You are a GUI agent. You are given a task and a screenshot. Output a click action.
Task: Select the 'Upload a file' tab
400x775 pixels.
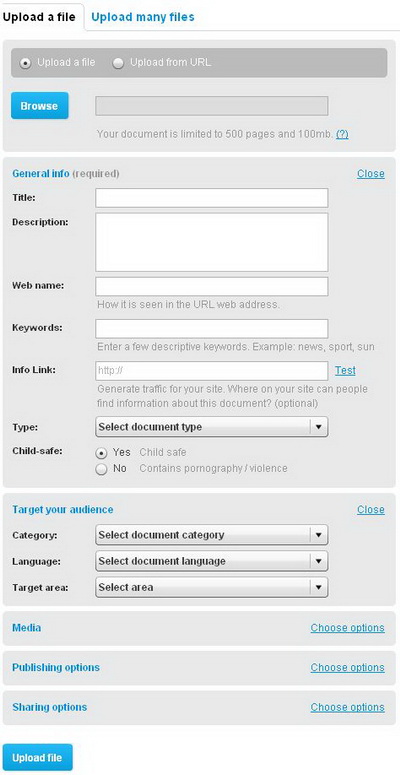(39, 17)
